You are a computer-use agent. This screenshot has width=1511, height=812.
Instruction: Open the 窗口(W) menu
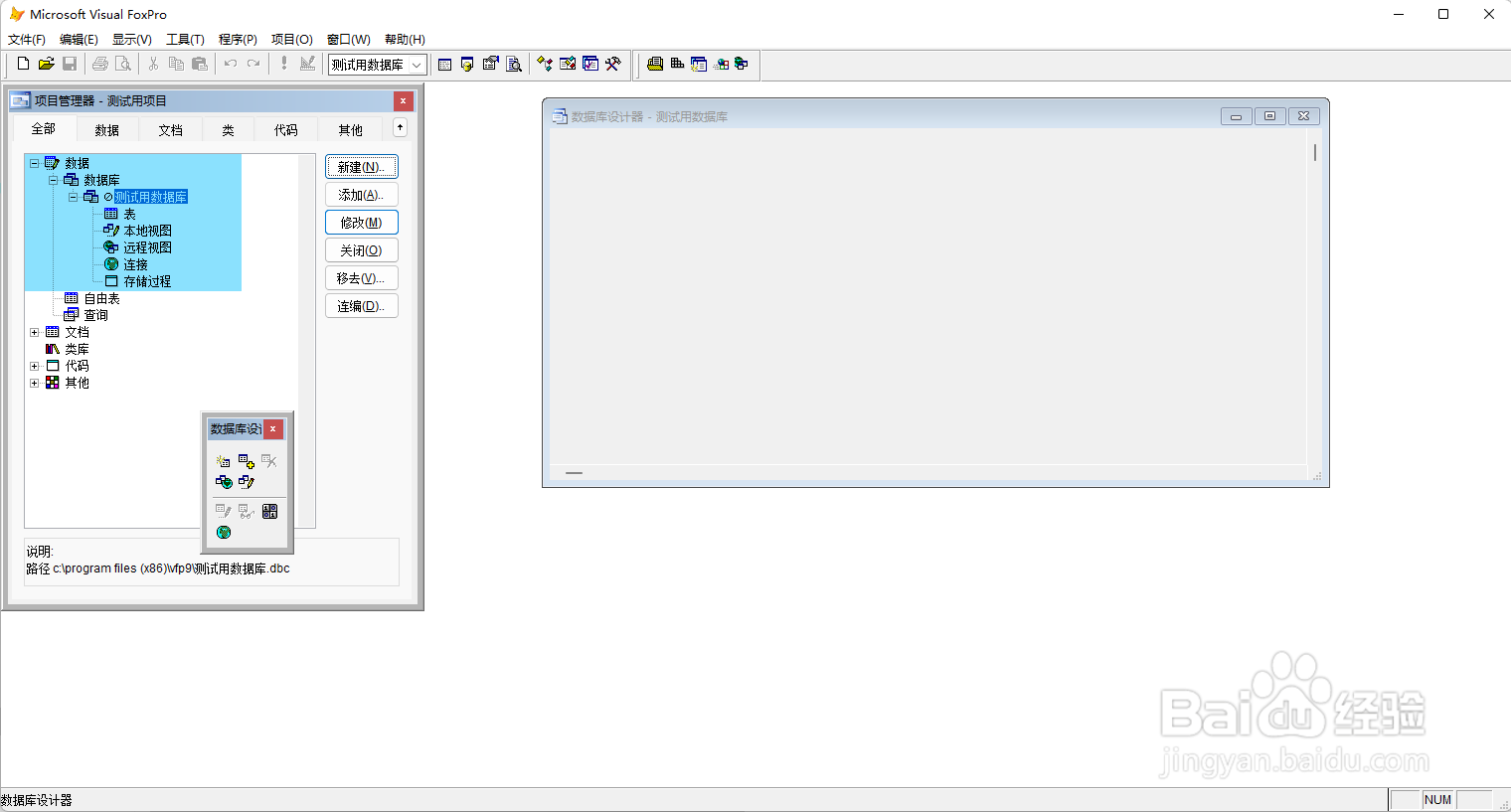(x=349, y=40)
